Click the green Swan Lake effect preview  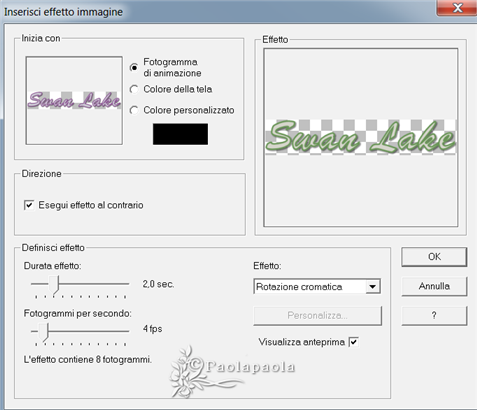(x=360, y=137)
